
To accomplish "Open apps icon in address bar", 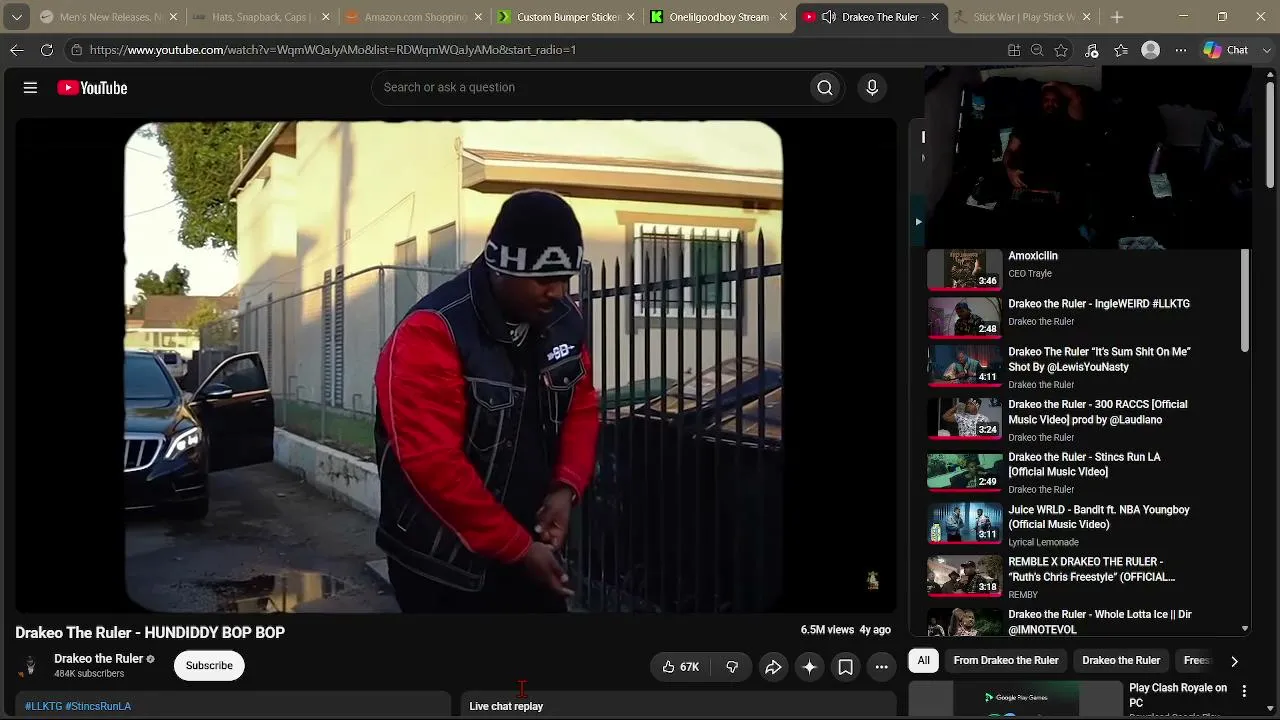I will [1014, 50].
